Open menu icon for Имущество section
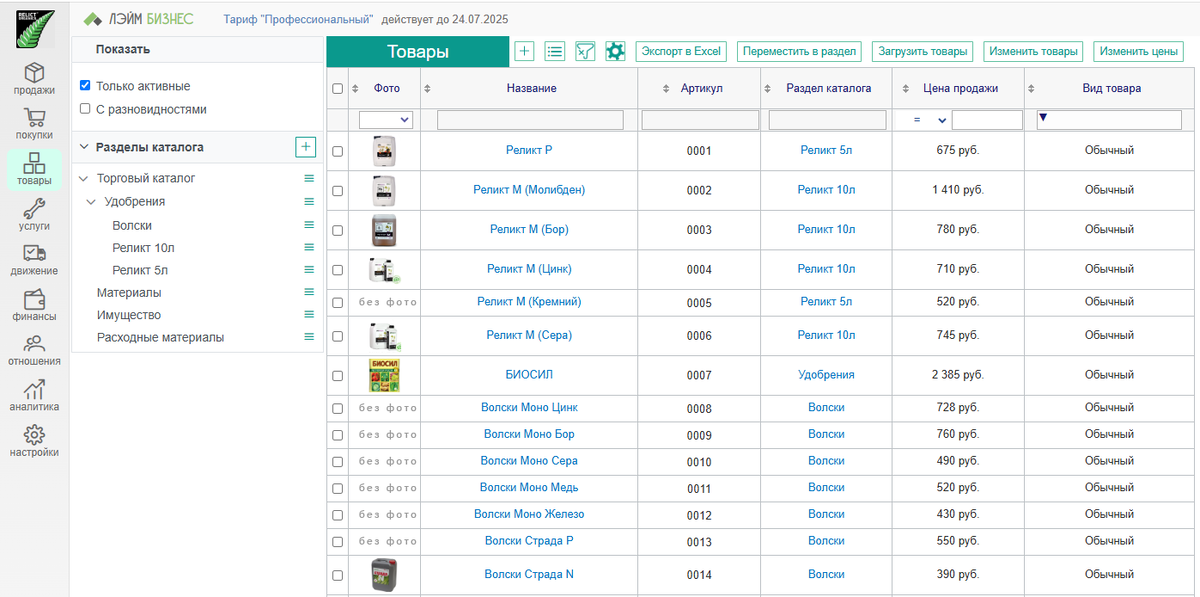This screenshot has width=1200, height=597. (x=309, y=315)
